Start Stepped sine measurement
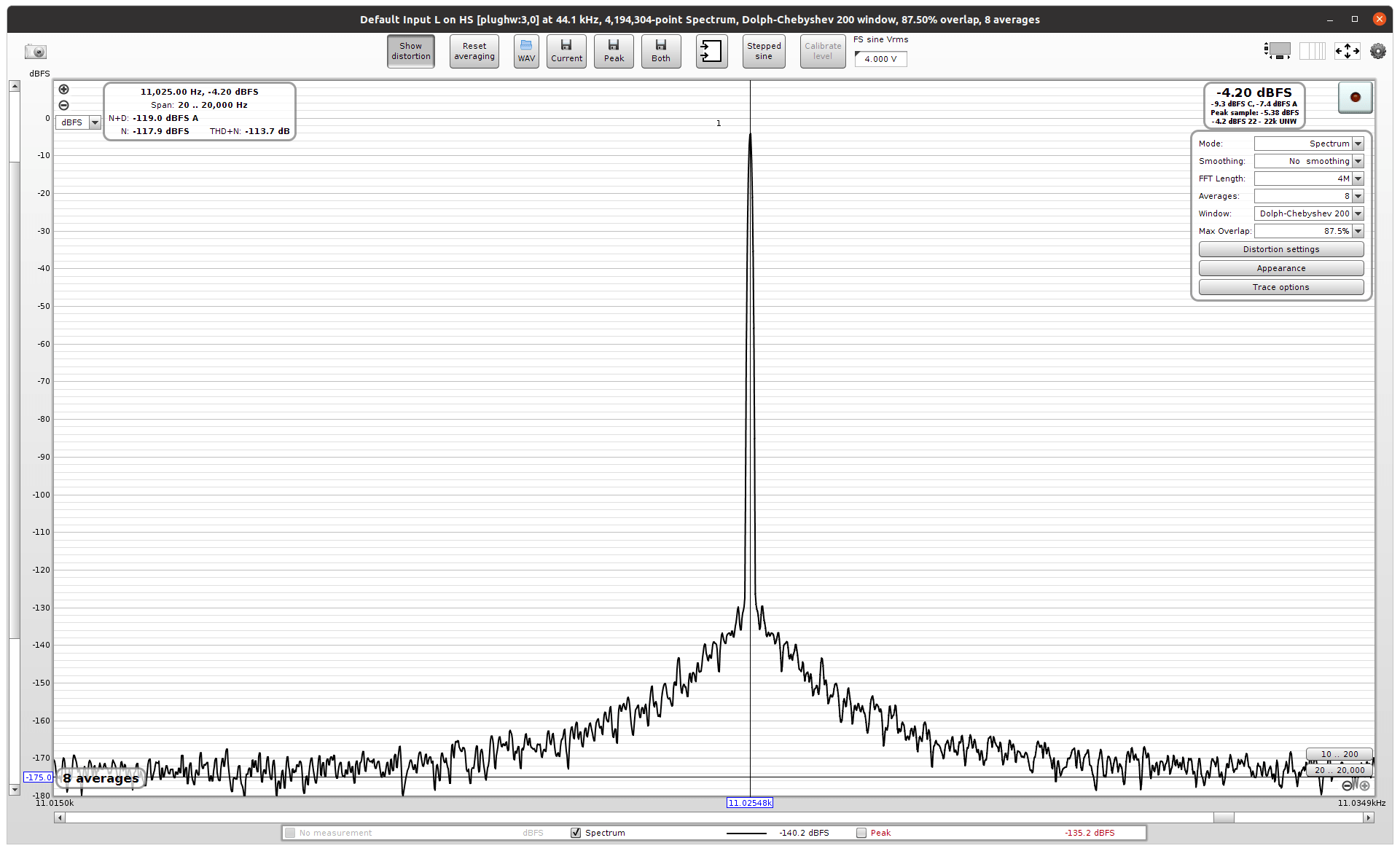 click(x=764, y=51)
